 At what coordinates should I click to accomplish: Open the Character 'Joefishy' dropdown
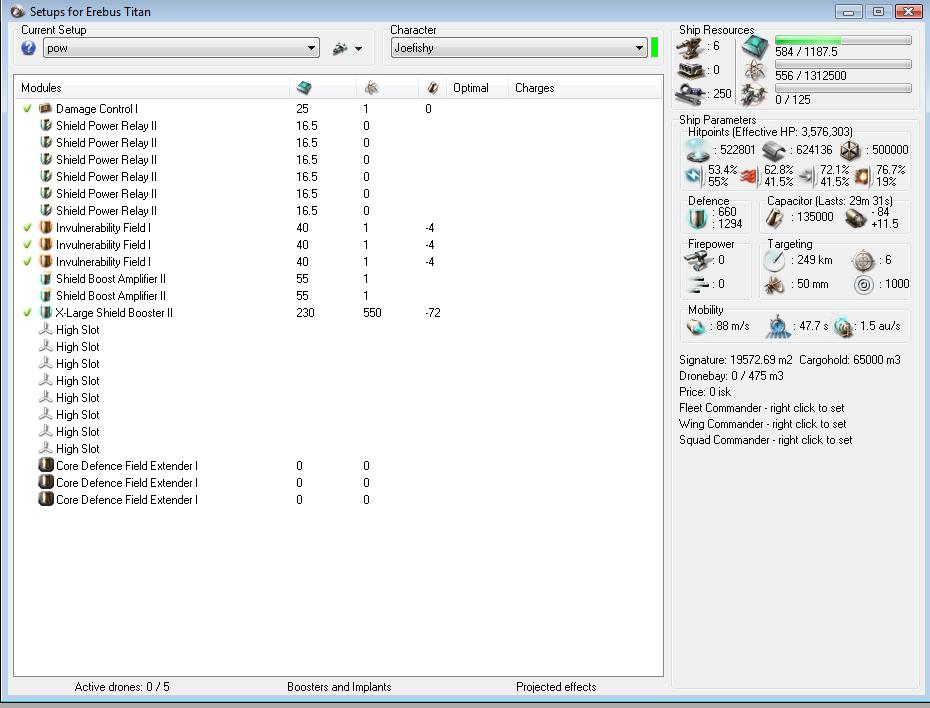pos(519,48)
